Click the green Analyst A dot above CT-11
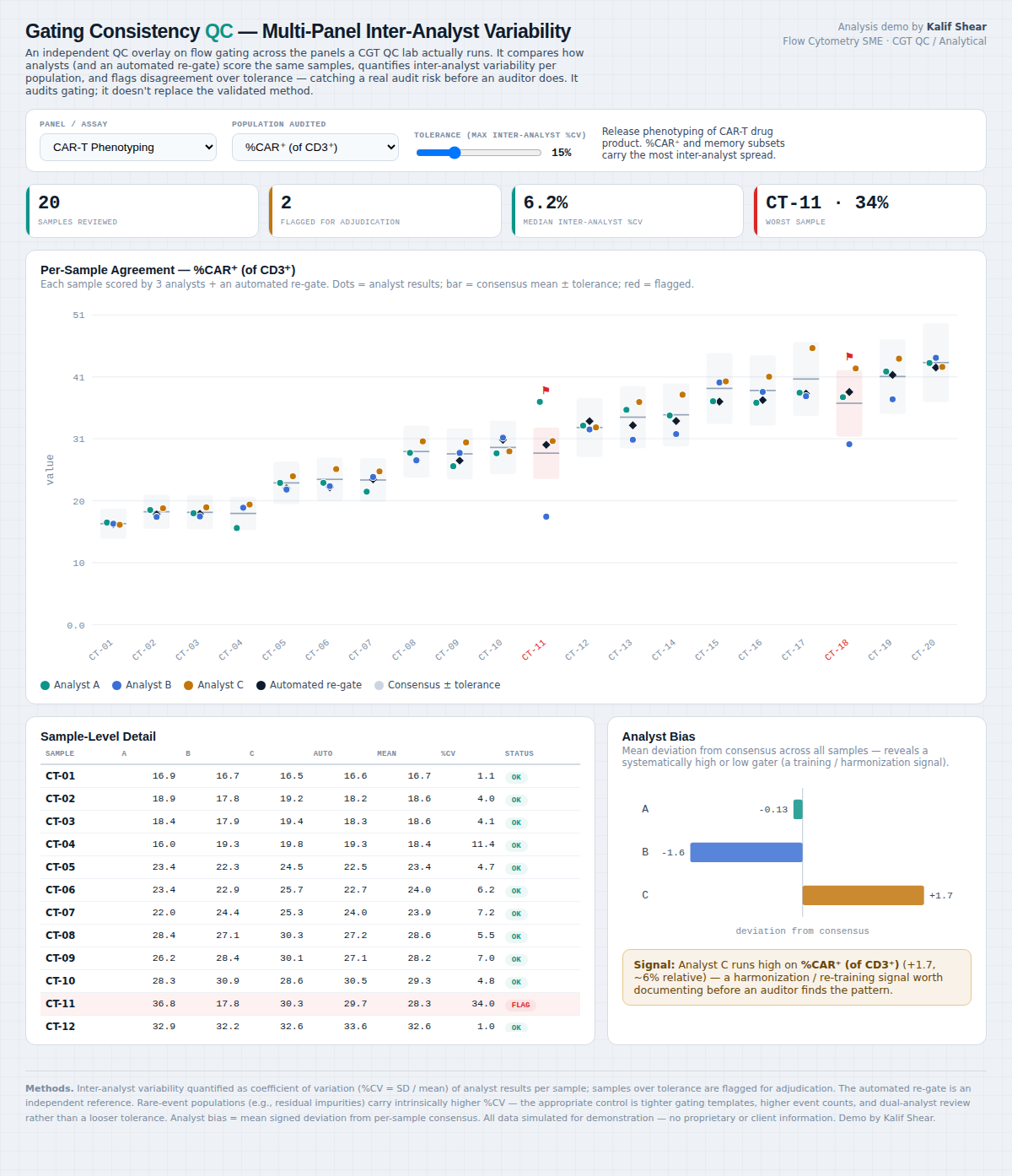 pos(540,402)
